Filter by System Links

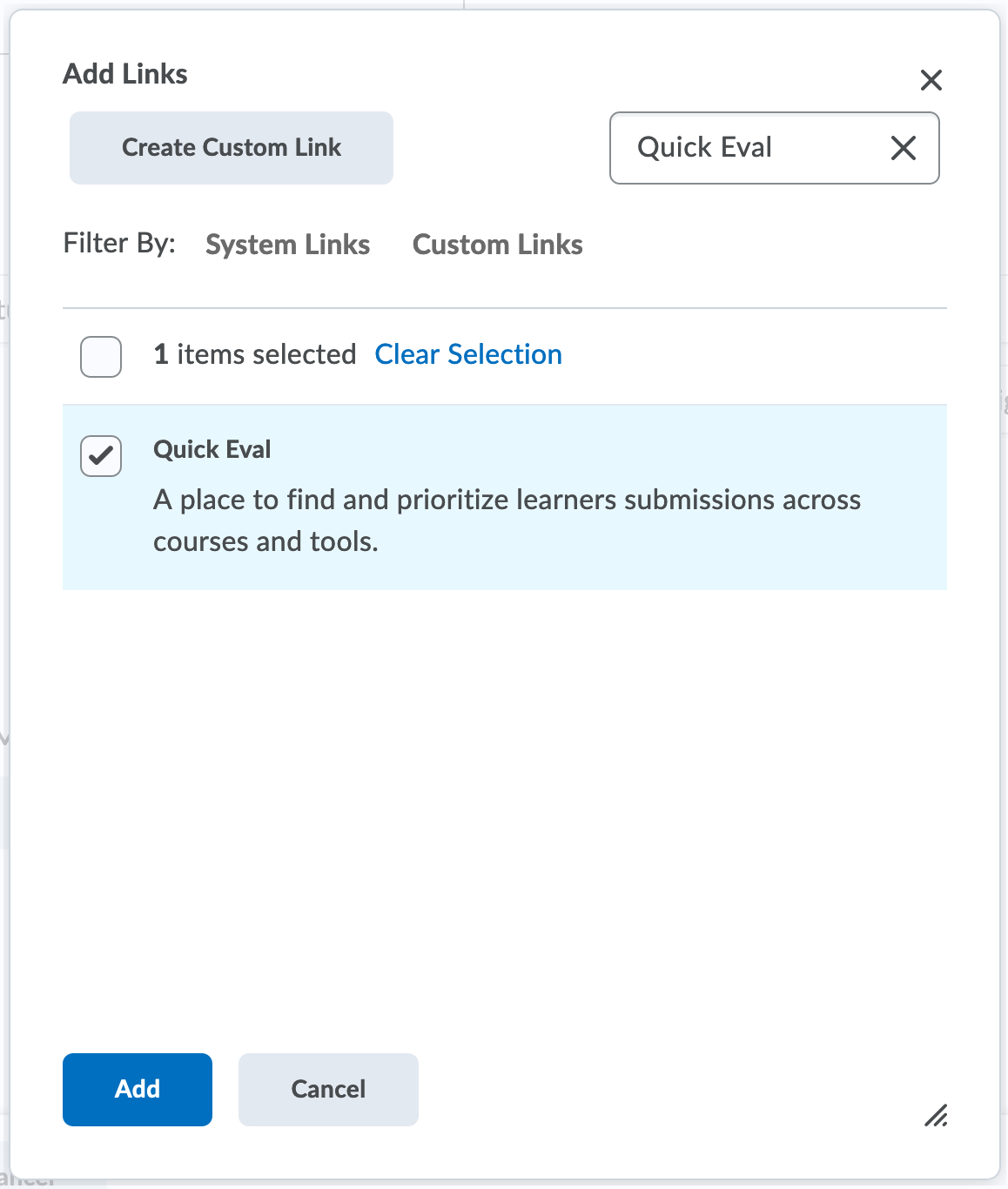click(x=287, y=245)
